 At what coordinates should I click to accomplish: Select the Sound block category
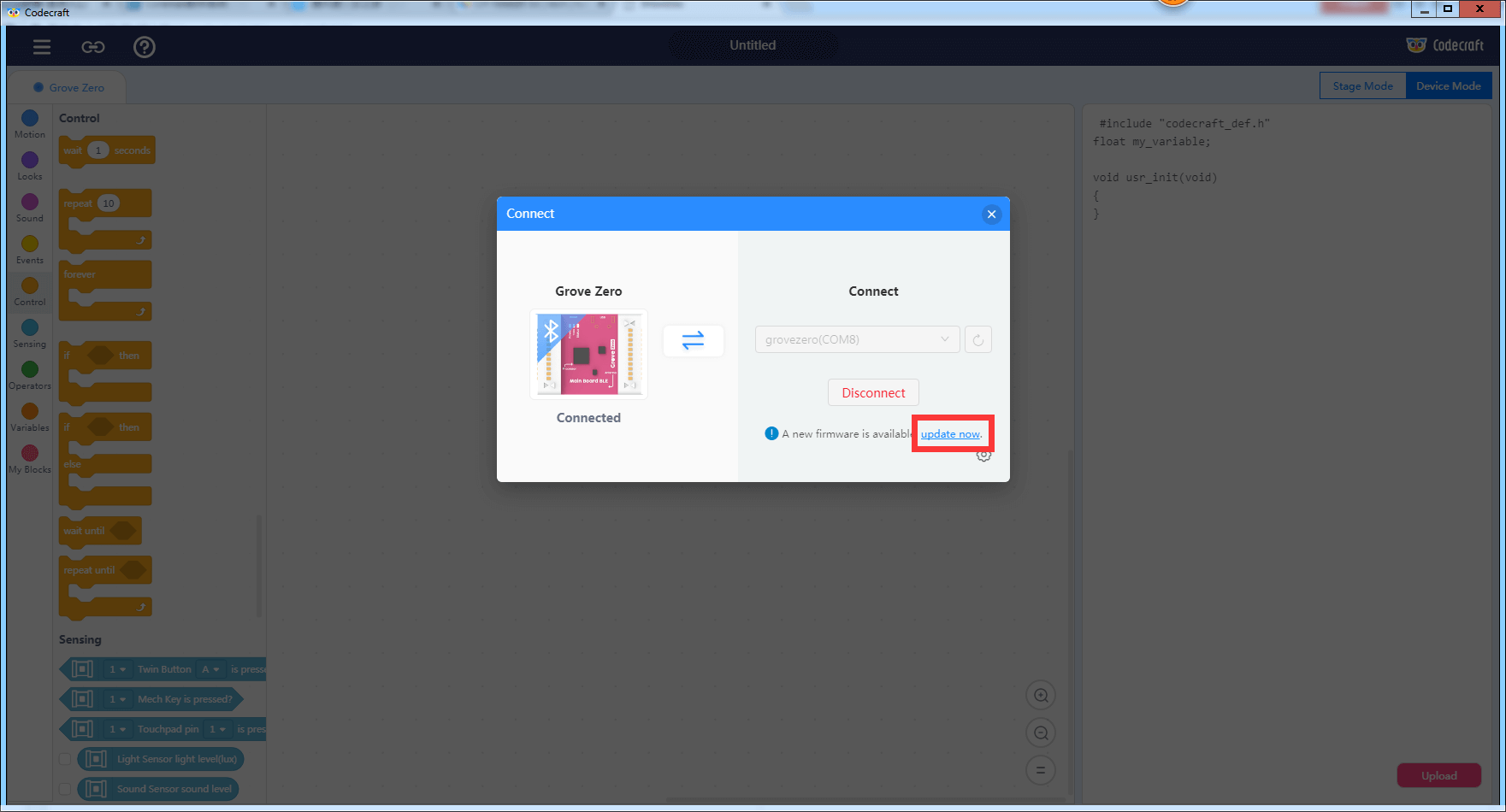[x=30, y=208]
